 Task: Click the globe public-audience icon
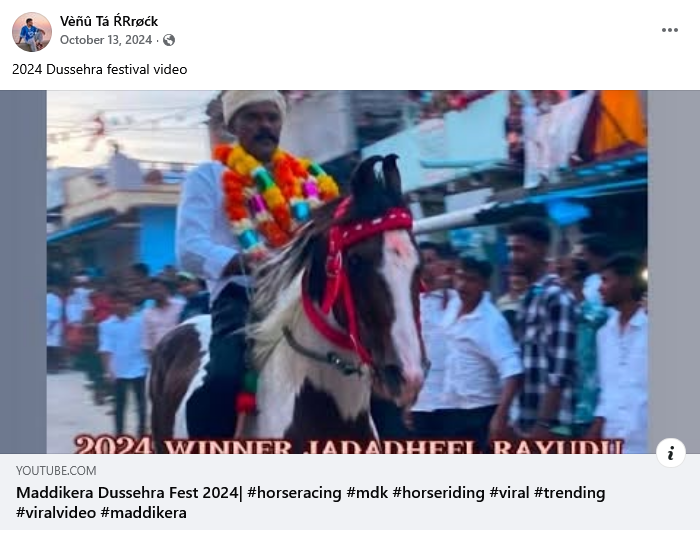tap(169, 40)
